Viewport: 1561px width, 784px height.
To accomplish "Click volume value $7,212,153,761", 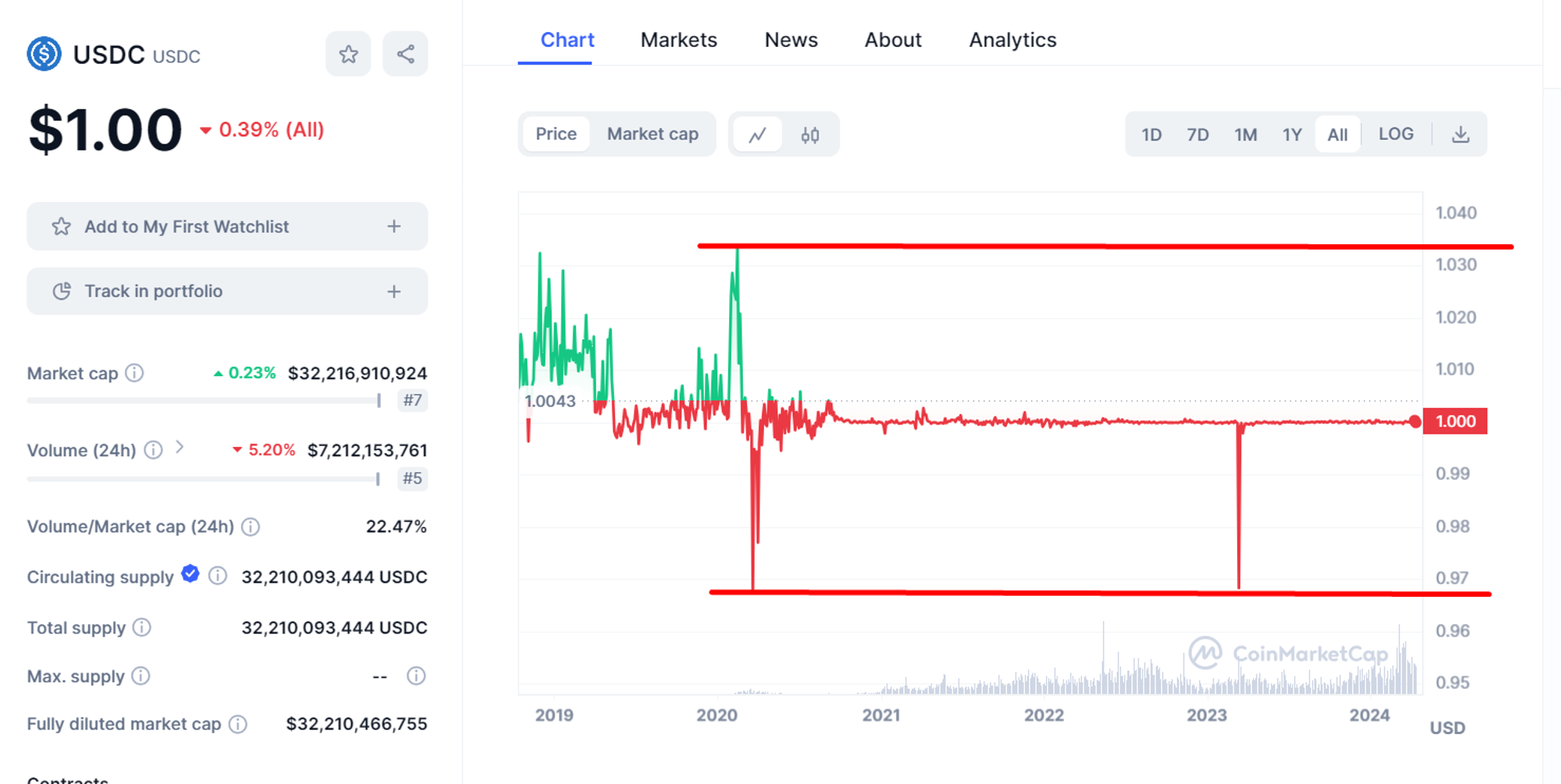I will click(368, 450).
